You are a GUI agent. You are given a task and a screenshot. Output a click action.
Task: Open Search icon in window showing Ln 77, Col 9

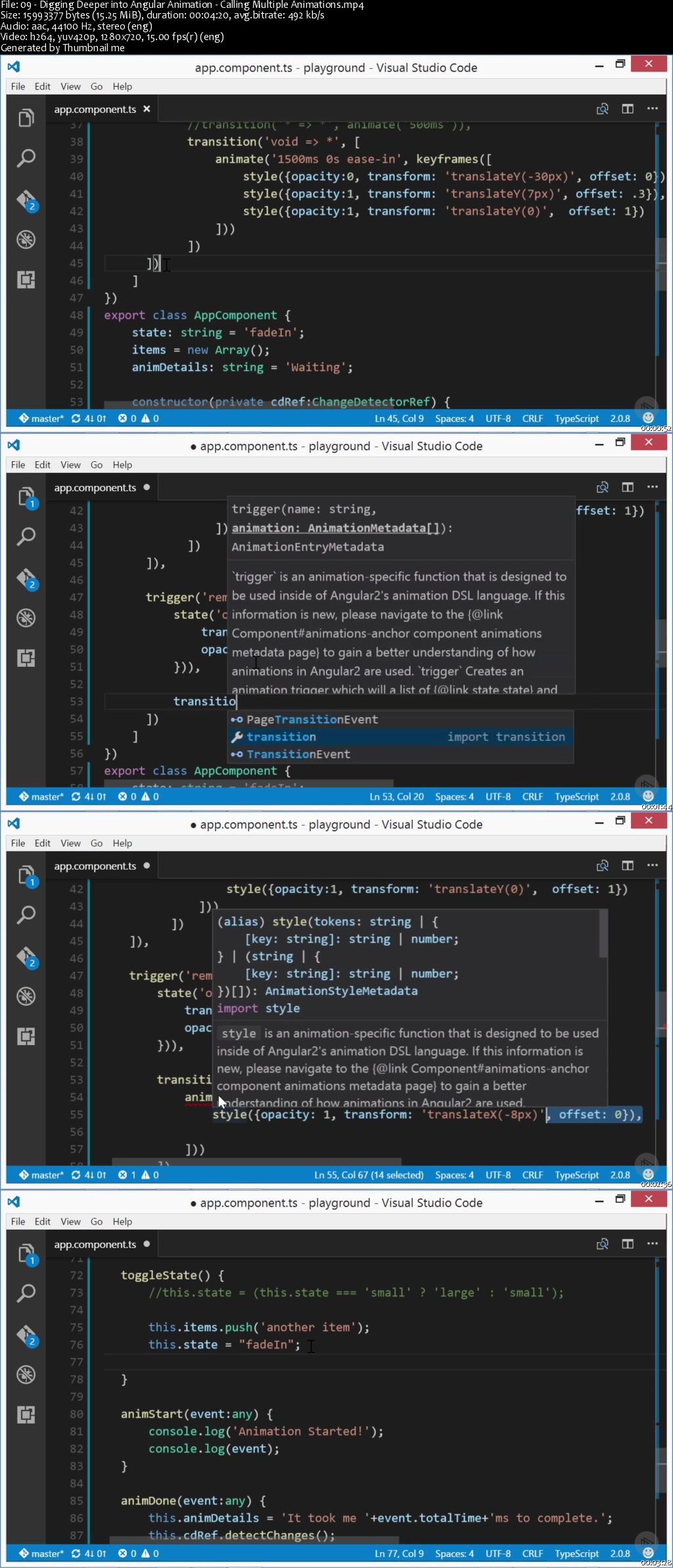26,1293
